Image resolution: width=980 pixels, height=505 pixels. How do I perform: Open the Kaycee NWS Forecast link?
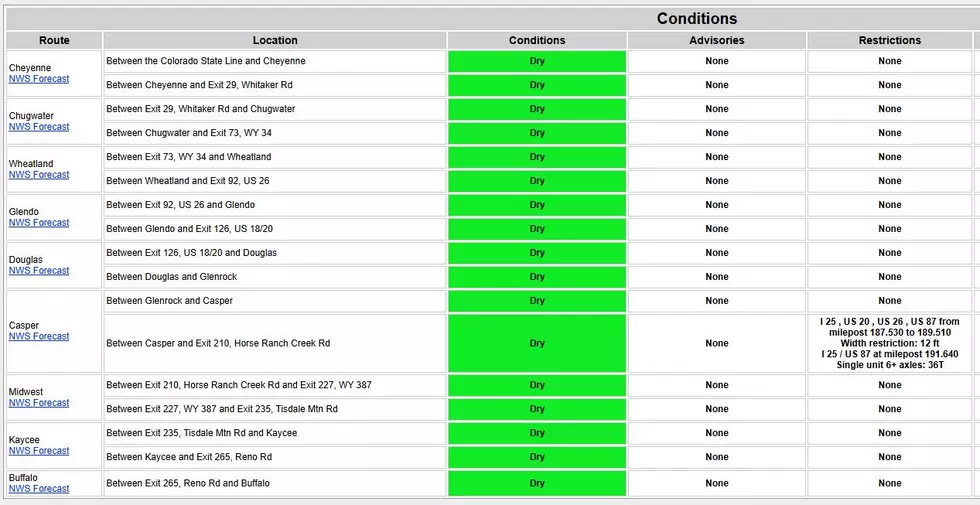[x=39, y=451]
